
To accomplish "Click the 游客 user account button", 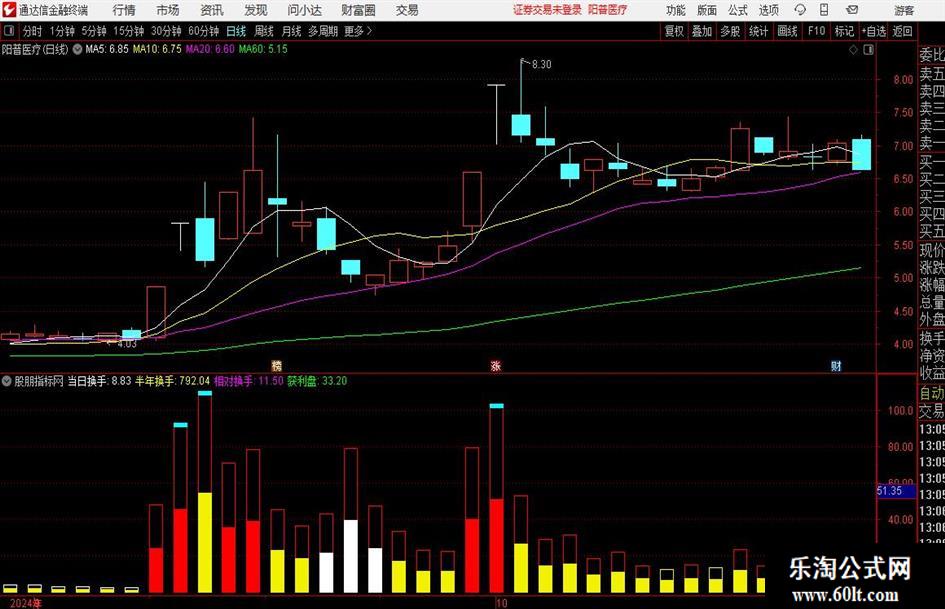I will click(903, 10).
